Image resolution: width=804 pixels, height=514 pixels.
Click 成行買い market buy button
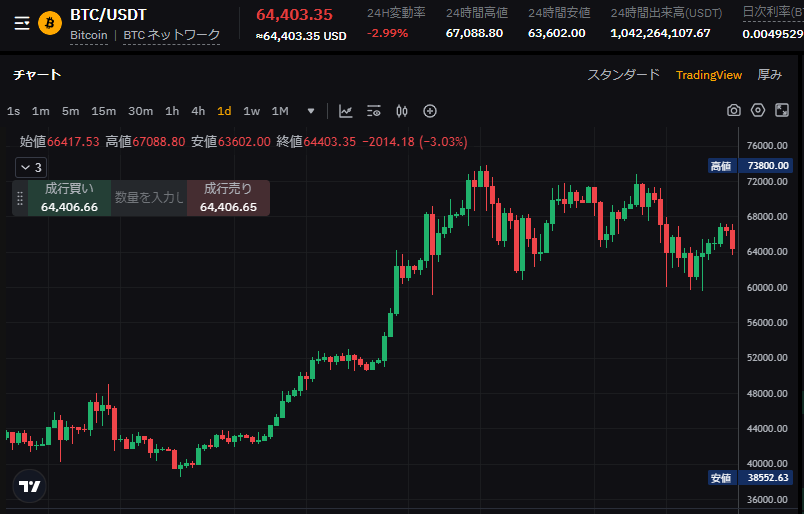(69, 198)
